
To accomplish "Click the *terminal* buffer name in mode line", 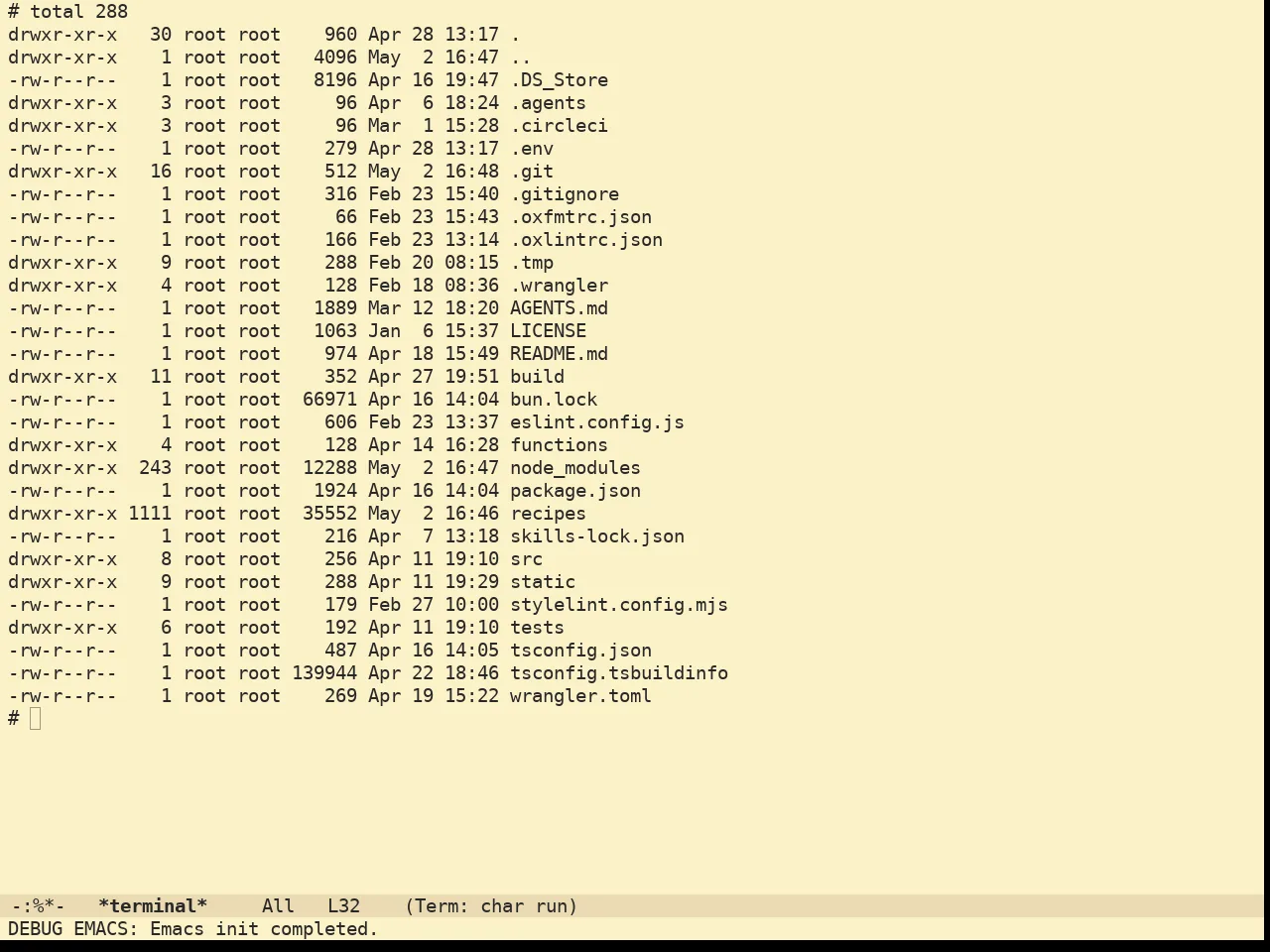I will (x=153, y=906).
